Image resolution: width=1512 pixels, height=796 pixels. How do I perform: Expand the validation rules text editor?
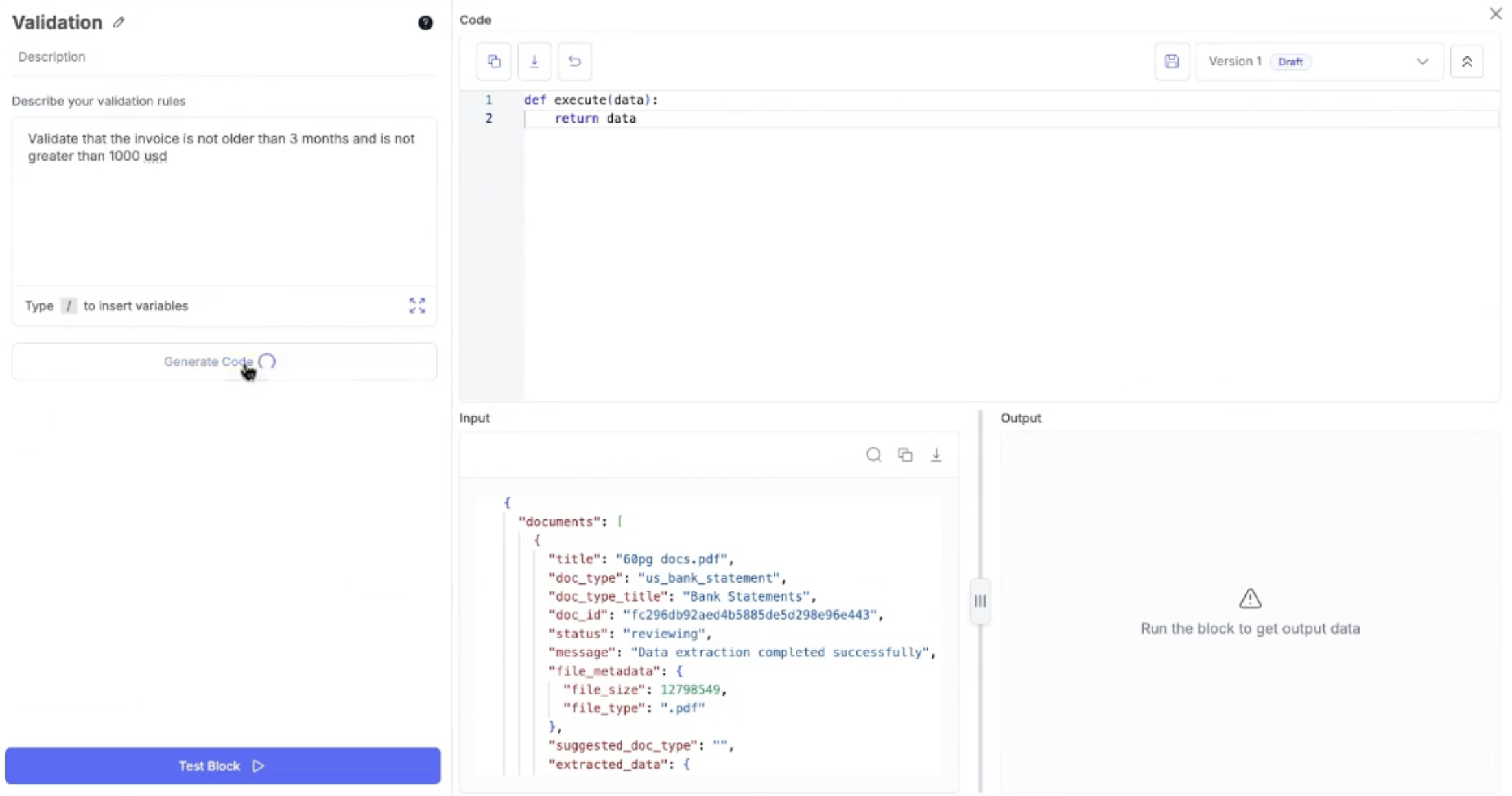pyautogui.click(x=417, y=305)
